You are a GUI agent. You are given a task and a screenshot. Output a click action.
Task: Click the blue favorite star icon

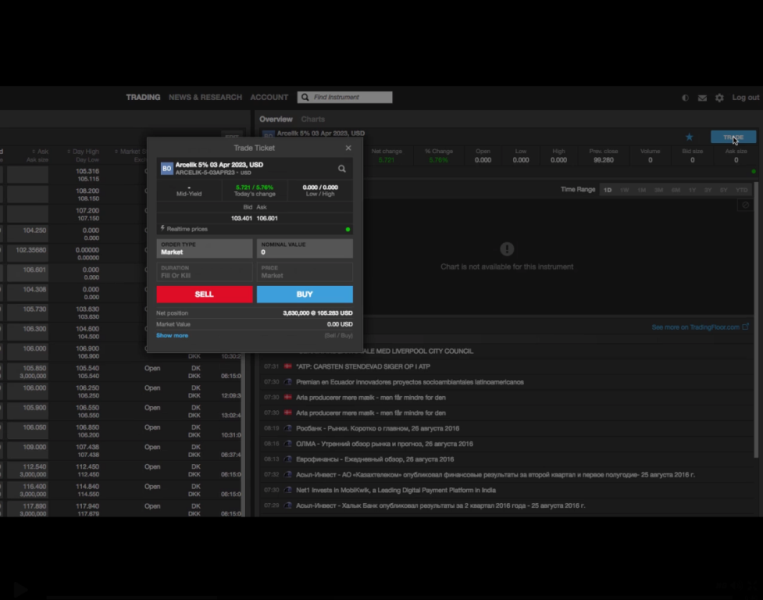click(x=689, y=137)
